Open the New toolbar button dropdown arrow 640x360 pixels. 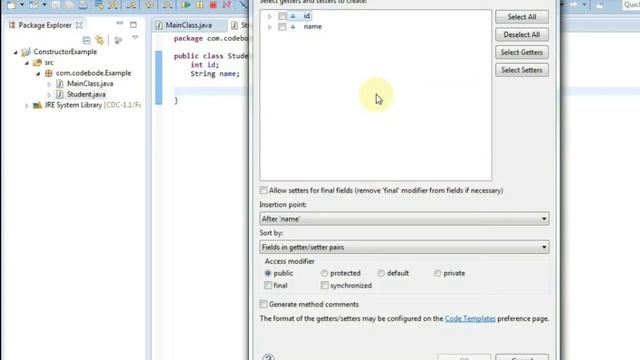tap(22, 4)
